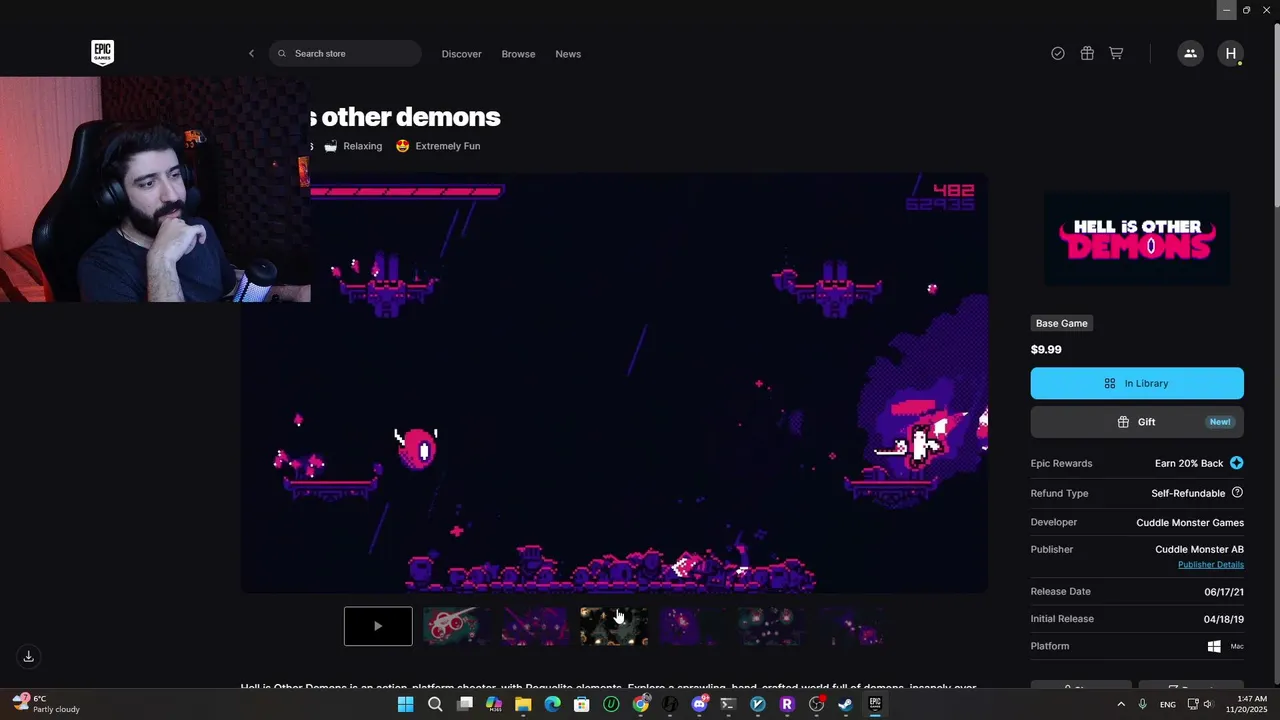Open the friends list icon
The image size is (1280, 720).
[x=1190, y=54]
